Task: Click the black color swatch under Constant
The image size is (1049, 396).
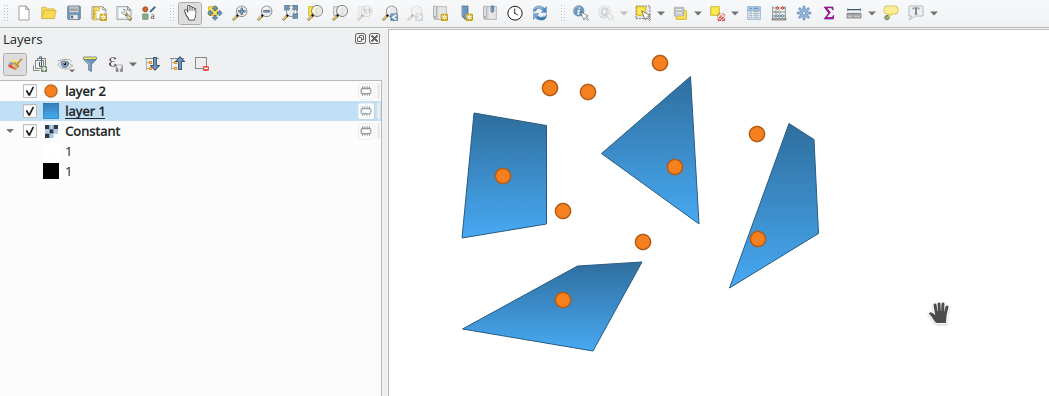Action: [x=51, y=172]
